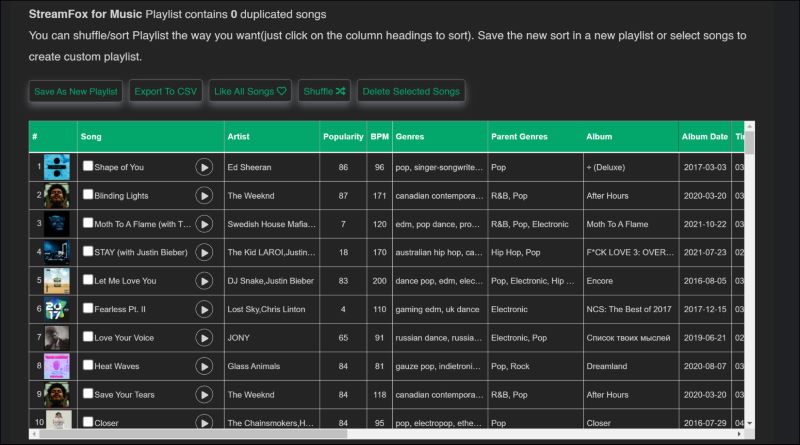Tick the Closer song checkbox
The width and height of the screenshot is (800, 445).
point(88,422)
